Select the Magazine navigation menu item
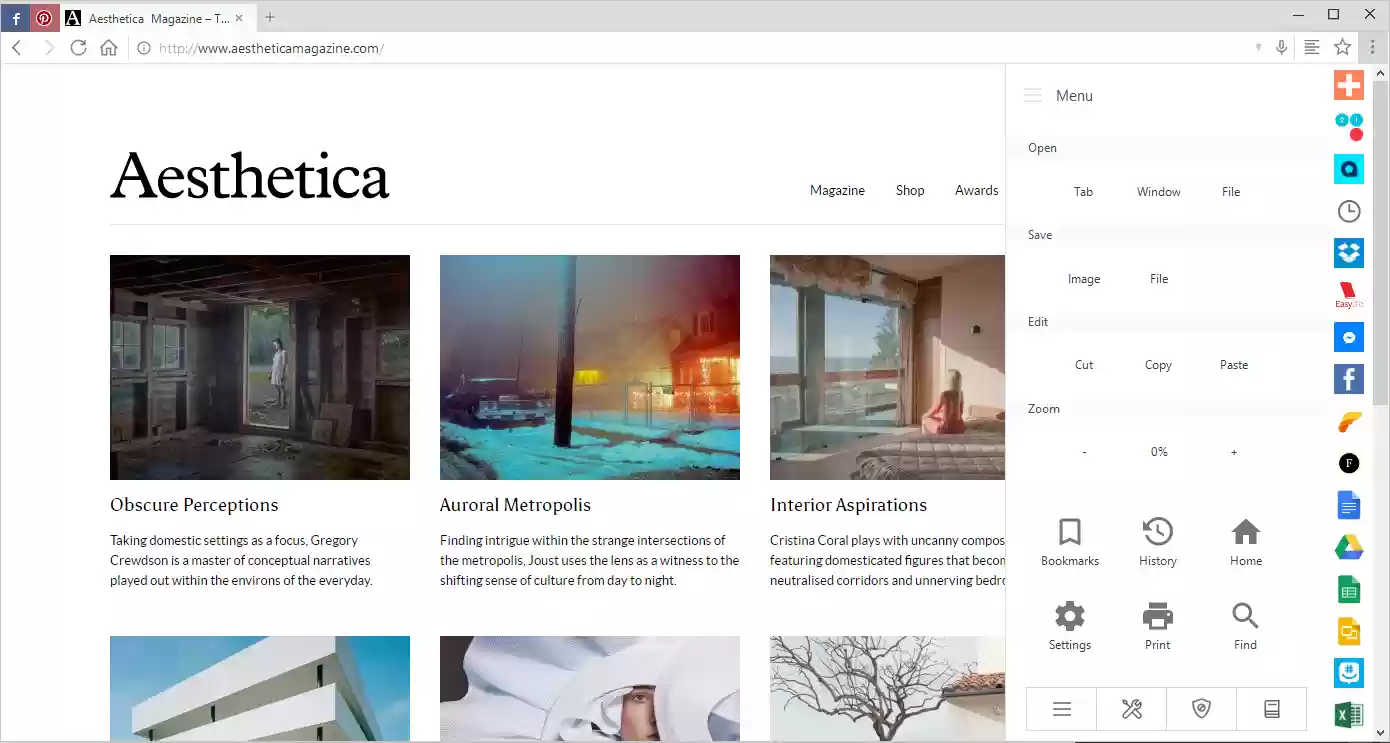Screen dimensions: 1390x743 (x=837, y=190)
